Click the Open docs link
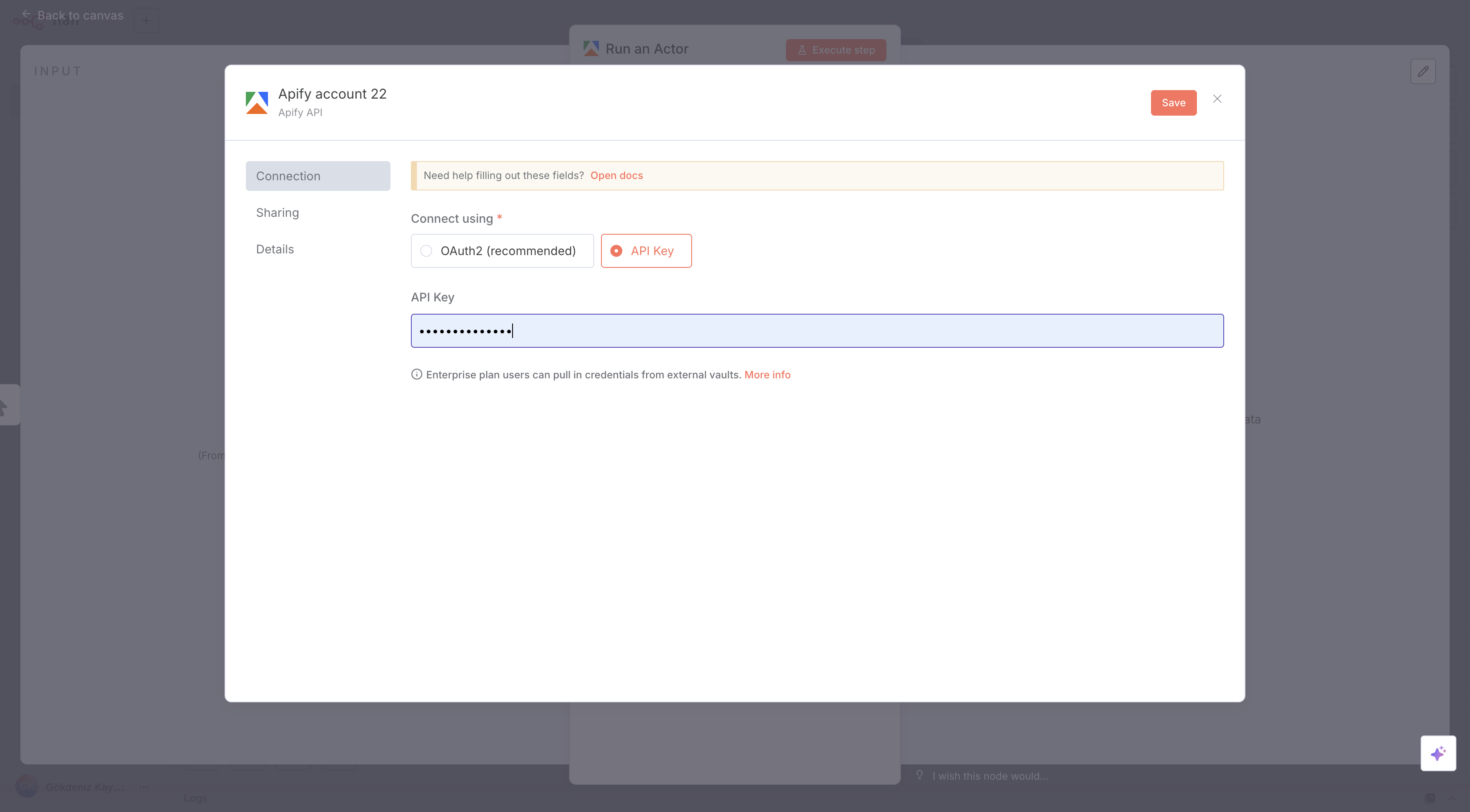The image size is (1470, 812). pyautogui.click(x=616, y=175)
